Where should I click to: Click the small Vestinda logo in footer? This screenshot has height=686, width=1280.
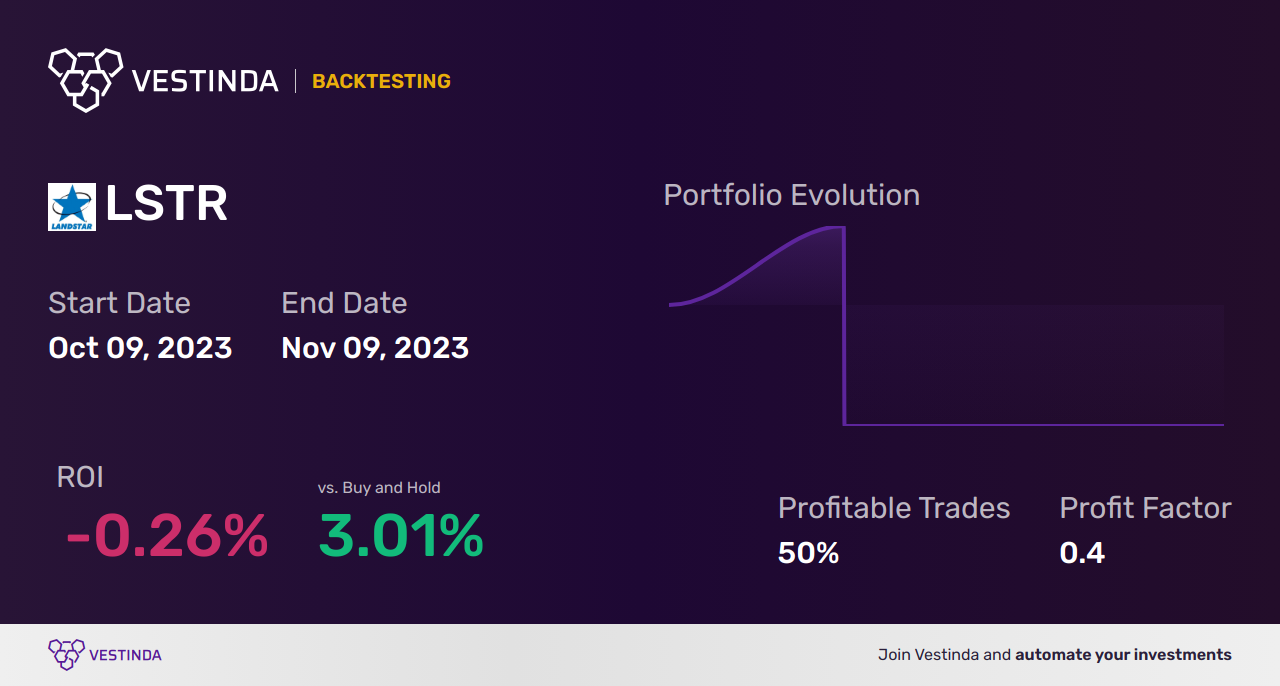coord(66,655)
